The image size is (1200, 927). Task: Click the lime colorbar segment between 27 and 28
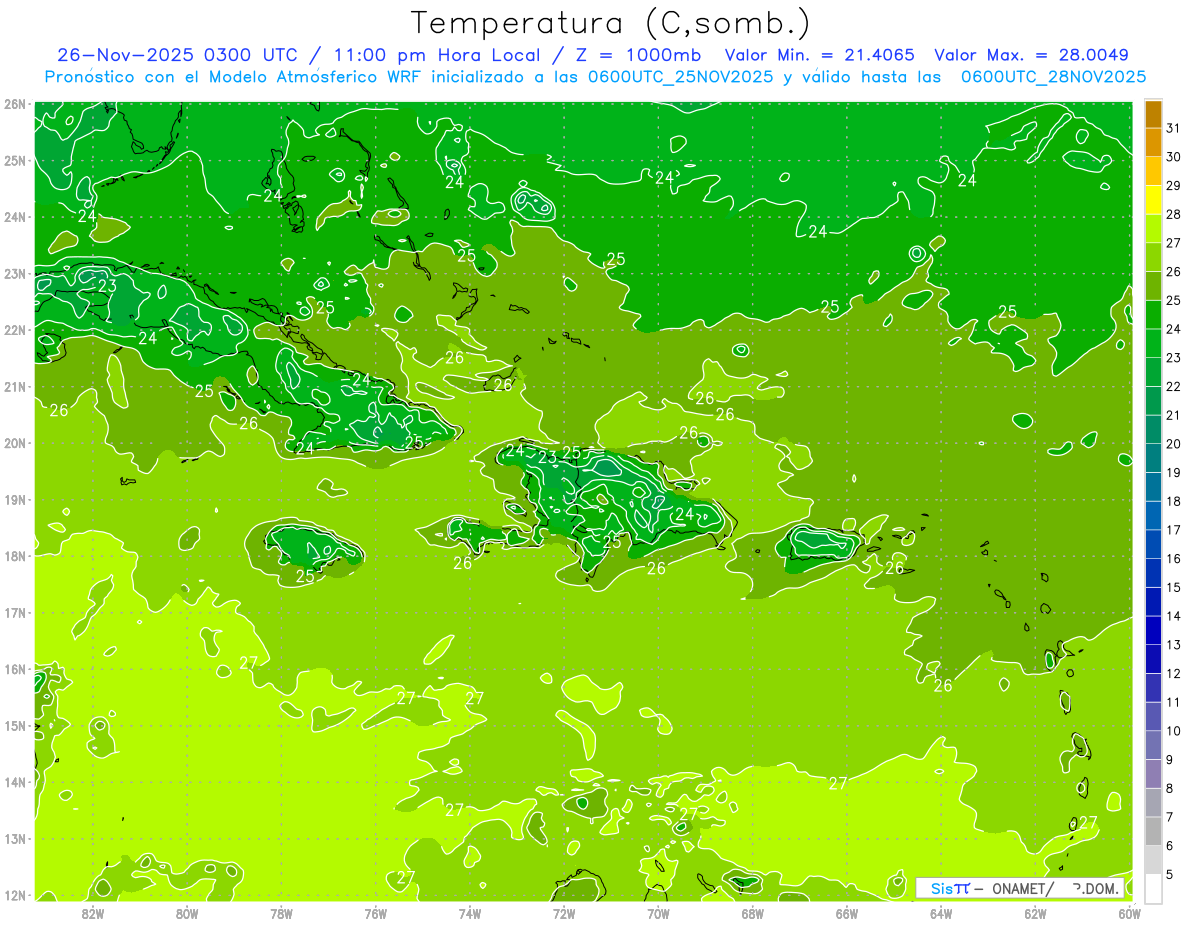1153,229
